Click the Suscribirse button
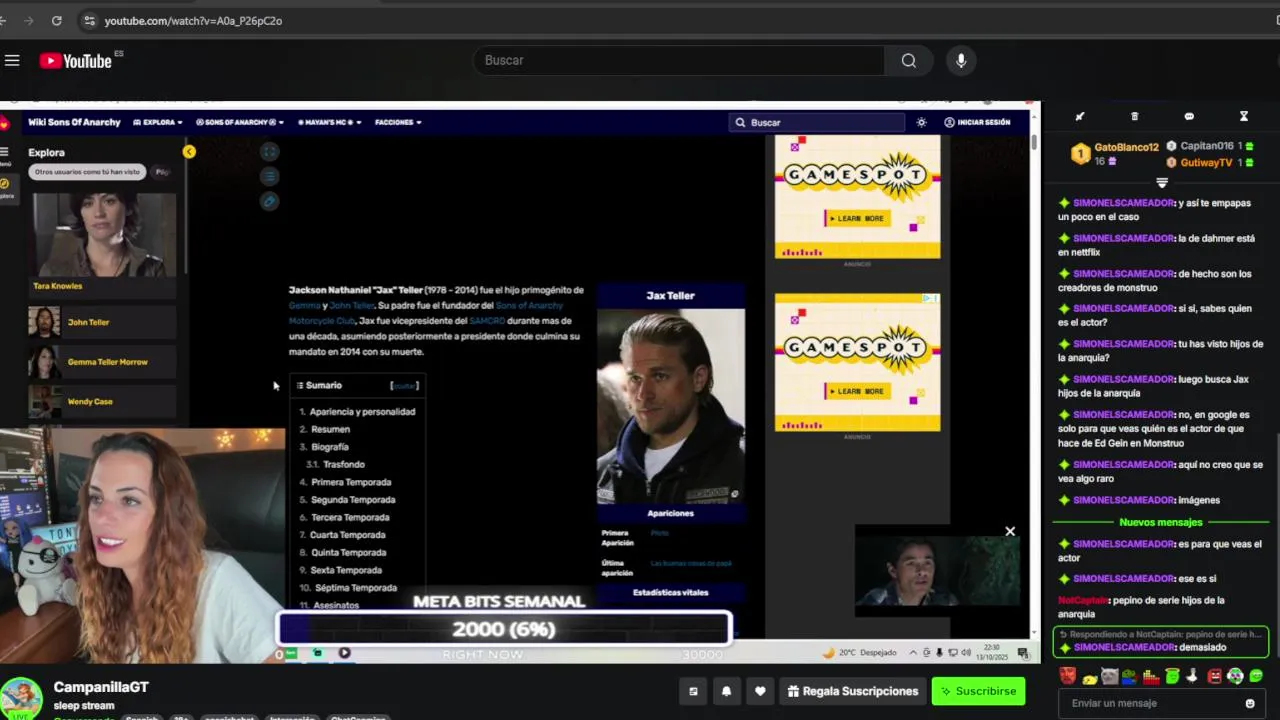Image resolution: width=1280 pixels, height=720 pixels. click(978, 691)
